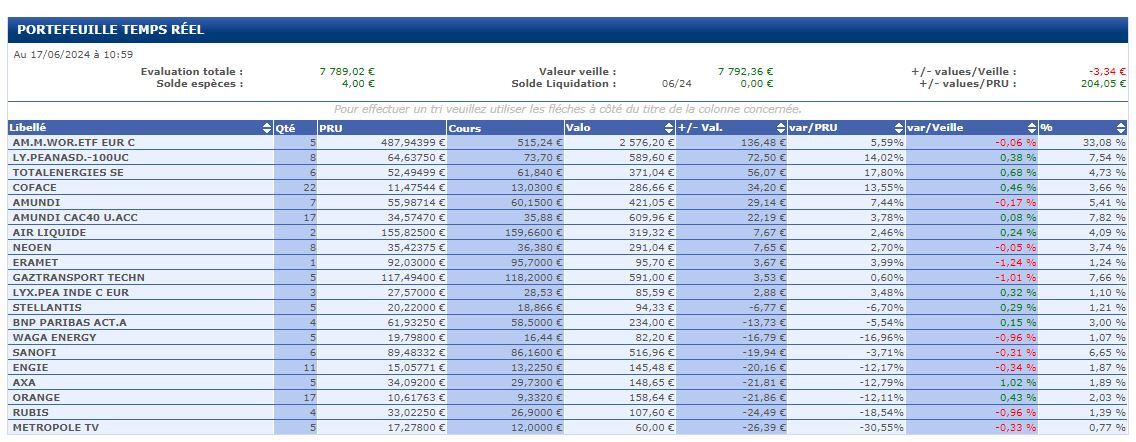
Task: Click the Cours column header
Action: [x=505, y=128]
